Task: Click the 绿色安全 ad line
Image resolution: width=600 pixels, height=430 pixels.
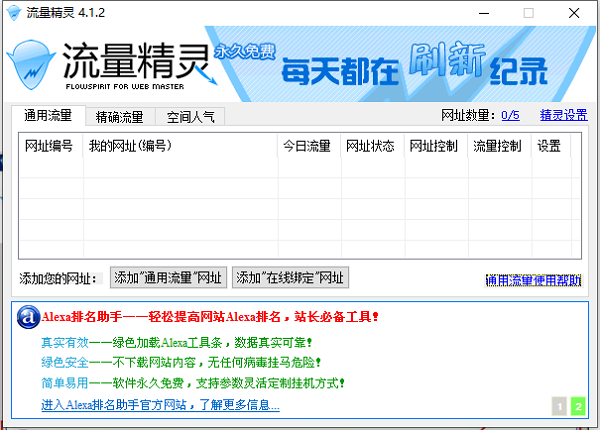Action: click(x=181, y=362)
